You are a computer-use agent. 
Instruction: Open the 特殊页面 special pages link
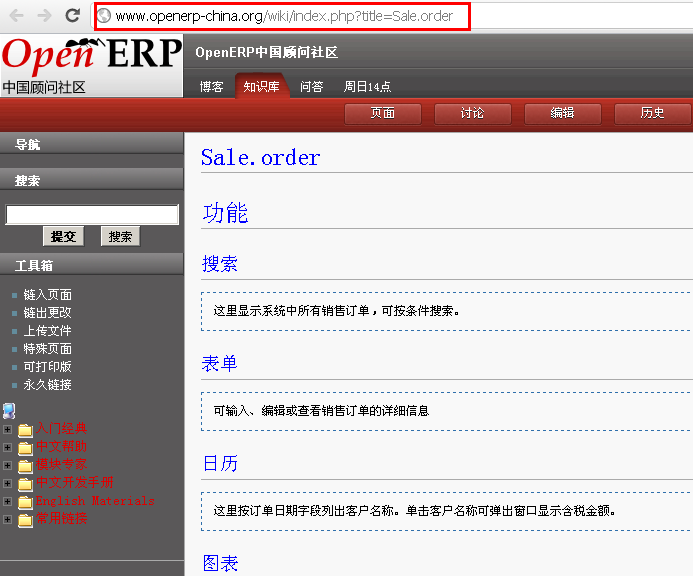tap(48, 349)
